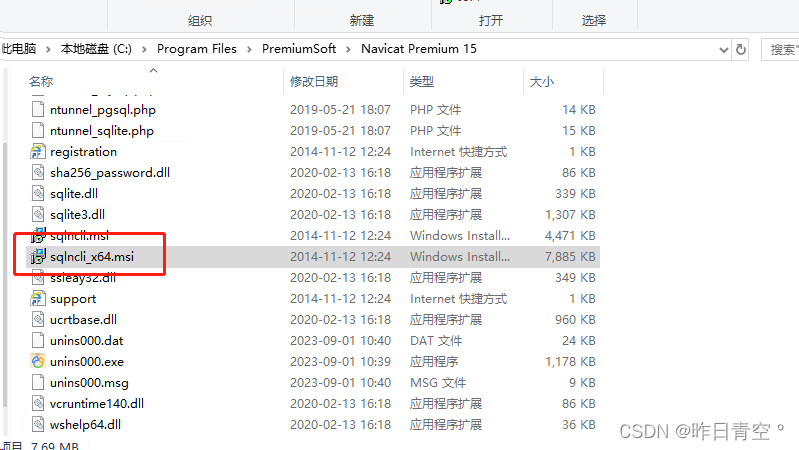The height and width of the screenshot is (450, 799).
Task: Click the unins000.msg file icon
Action: pyautogui.click(x=38, y=382)
